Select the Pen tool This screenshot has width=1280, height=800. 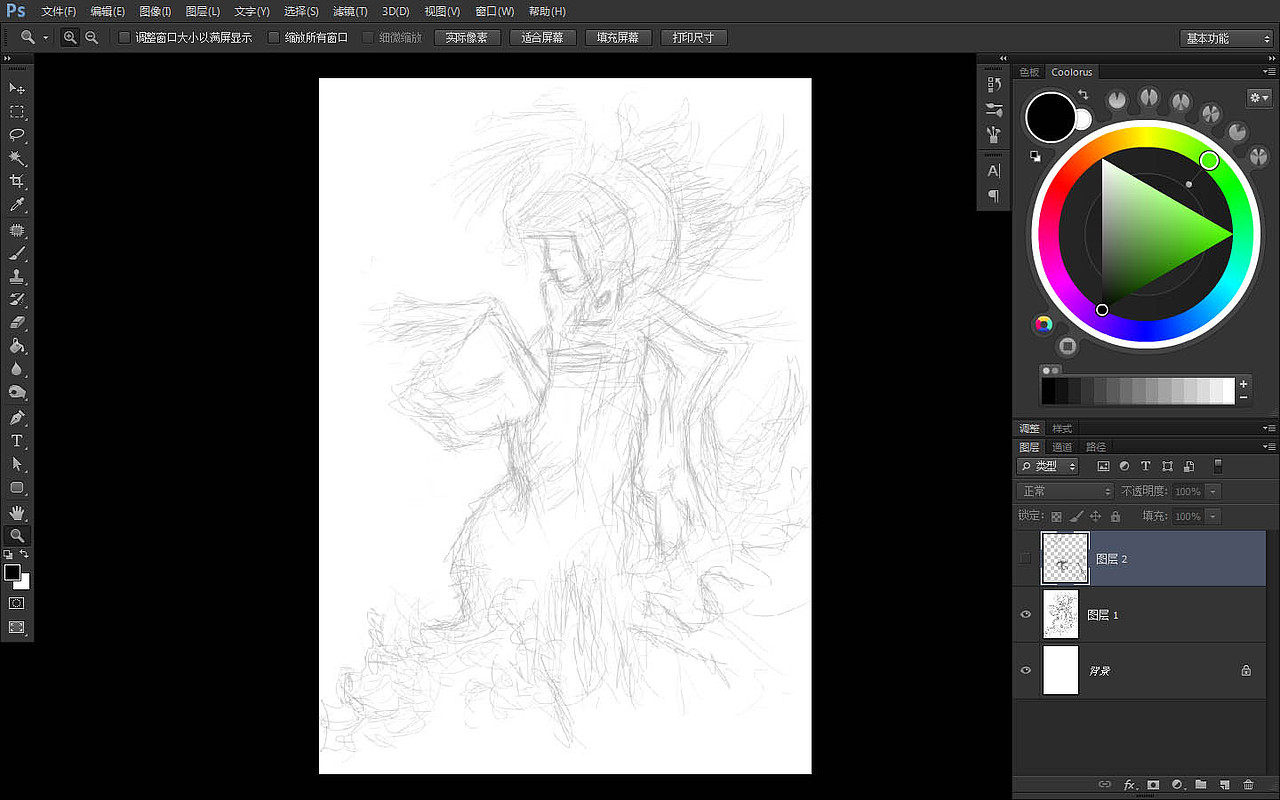[x=17, y=417]
